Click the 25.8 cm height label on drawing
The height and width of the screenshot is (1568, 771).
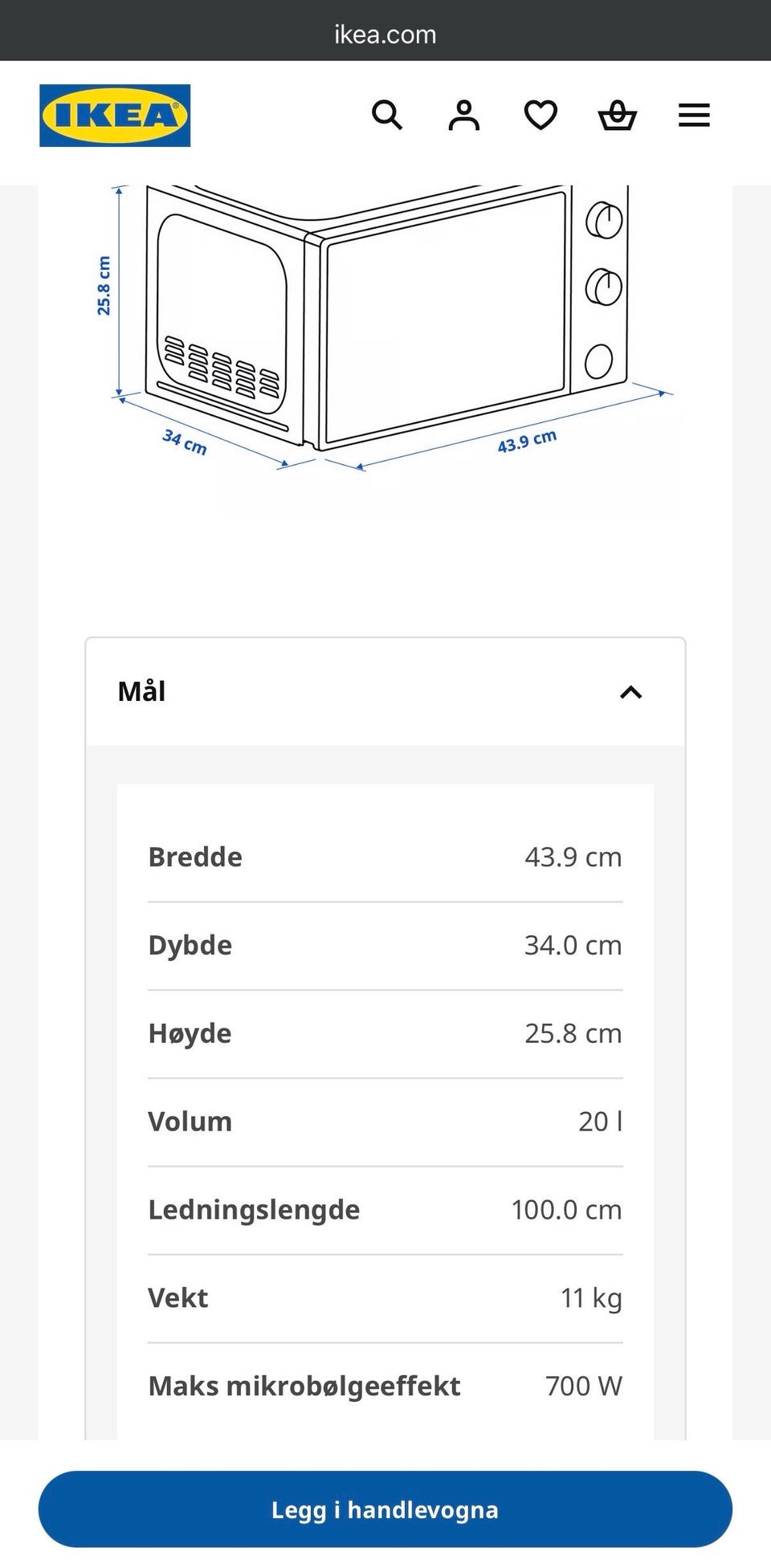(x=104, y=286)
